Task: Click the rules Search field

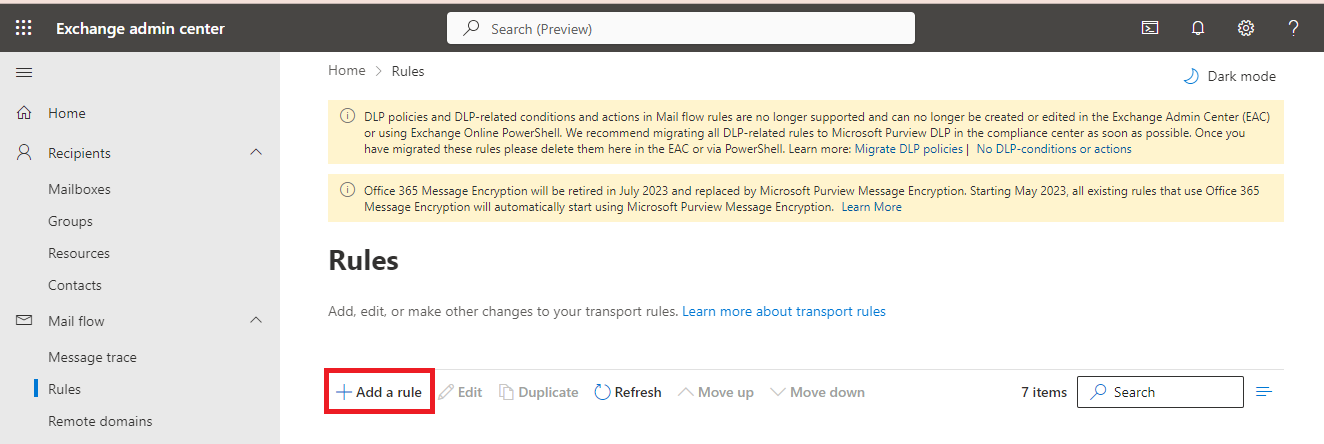Action: pos(1160,392)
